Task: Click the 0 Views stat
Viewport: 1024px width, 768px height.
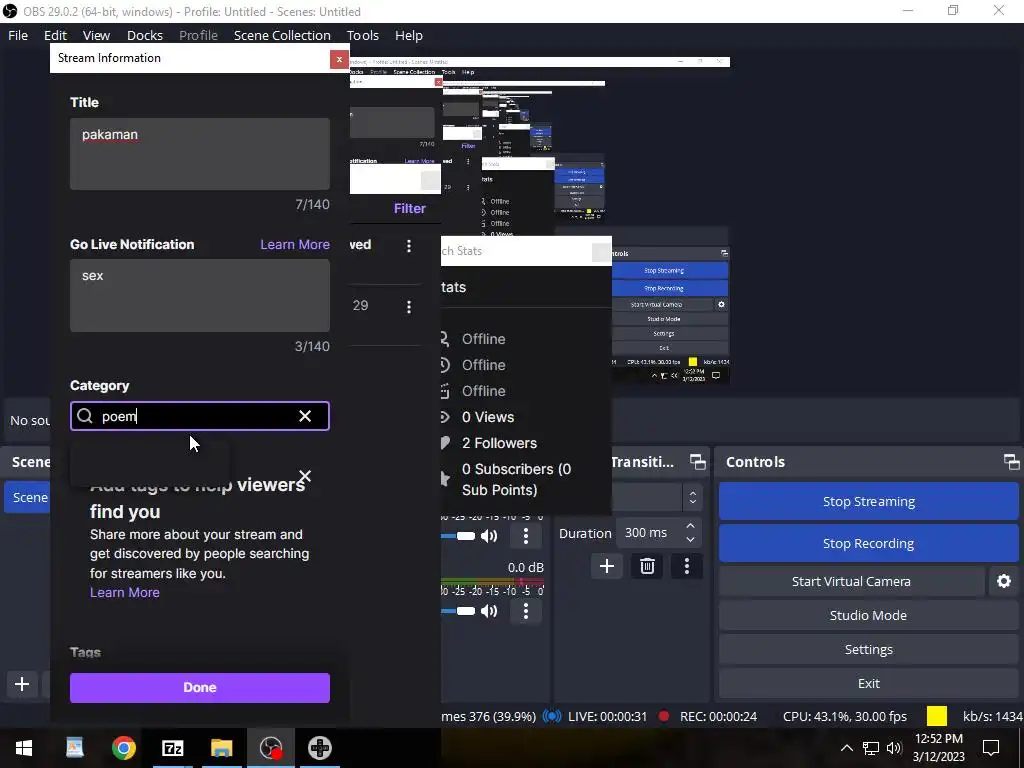Action: click(488, 417)
